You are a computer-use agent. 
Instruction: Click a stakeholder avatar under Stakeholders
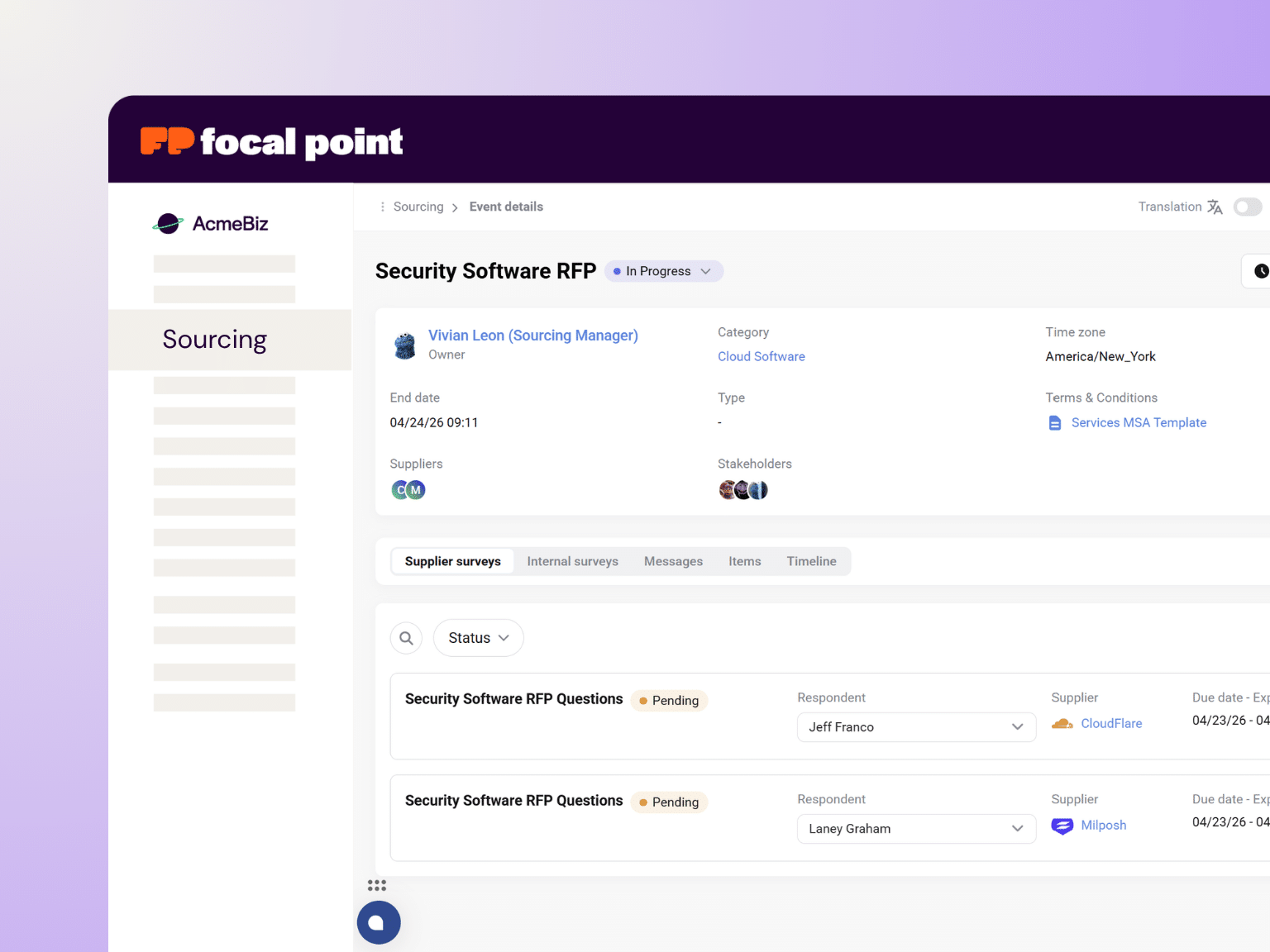coord(727,489)
